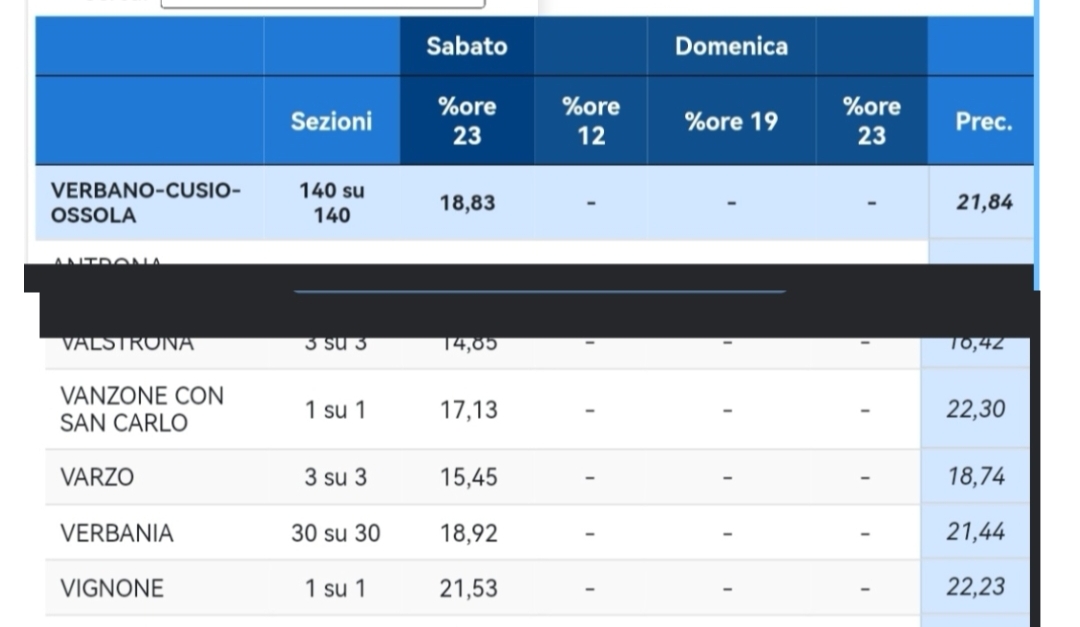
Task: Select the Domenica header cell
Action: pyautogui.click(x=731, y=46)
